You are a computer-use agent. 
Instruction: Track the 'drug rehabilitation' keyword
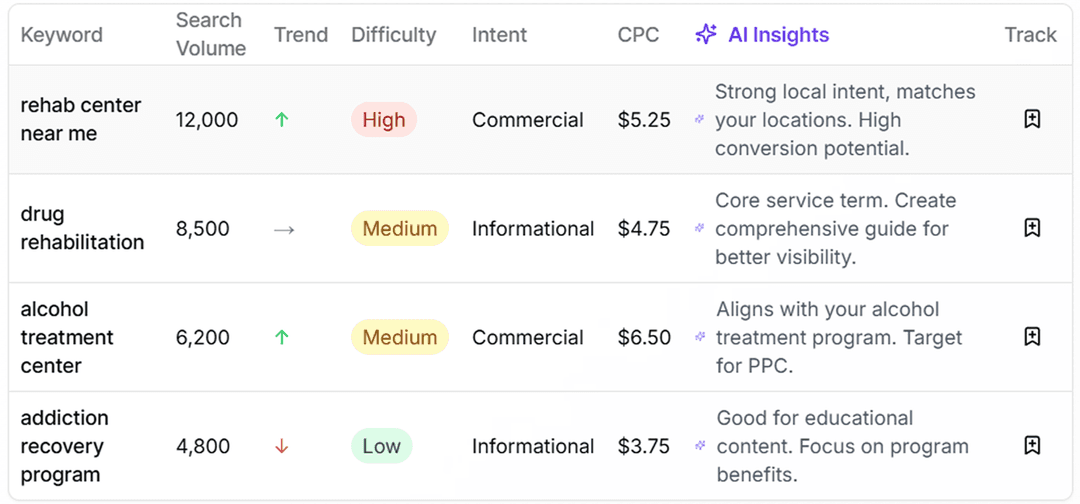pyautogui.click(x=1033, y=228)
